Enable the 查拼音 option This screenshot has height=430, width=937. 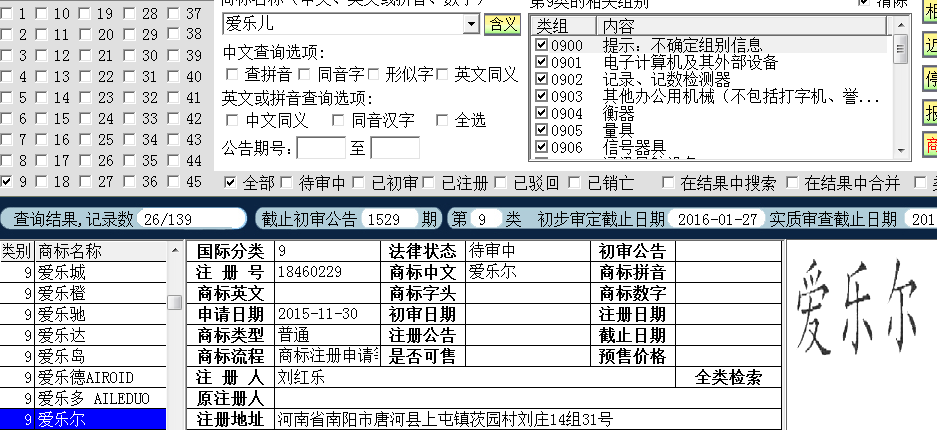tap(232, 75)
